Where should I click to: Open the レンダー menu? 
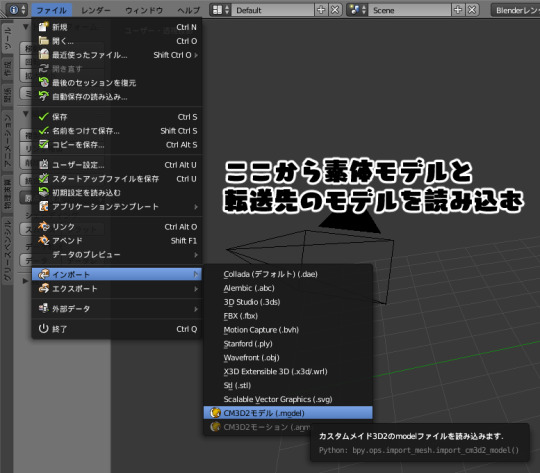[x=96, y=10]
